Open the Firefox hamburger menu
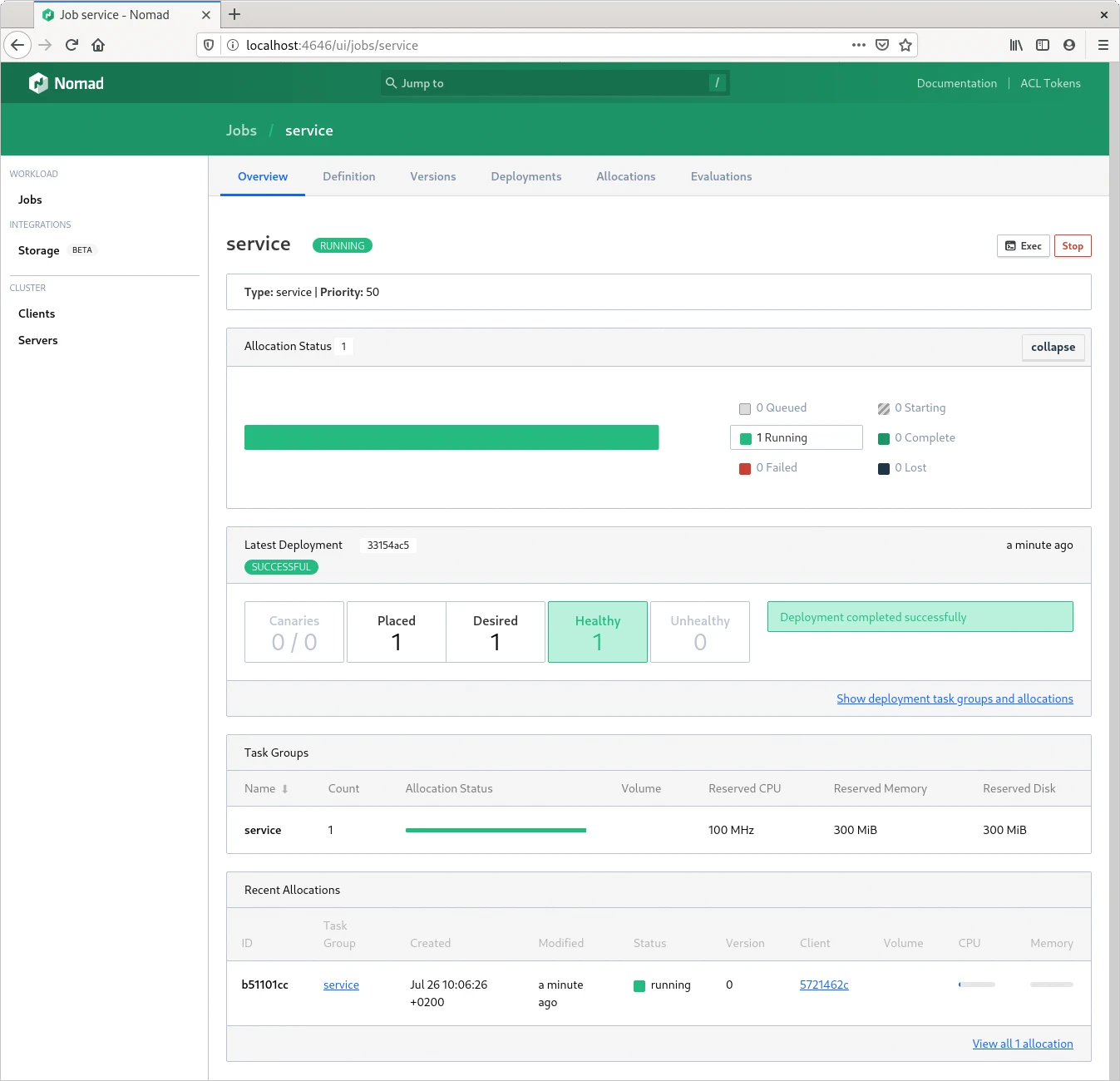 coord(1103,45)
